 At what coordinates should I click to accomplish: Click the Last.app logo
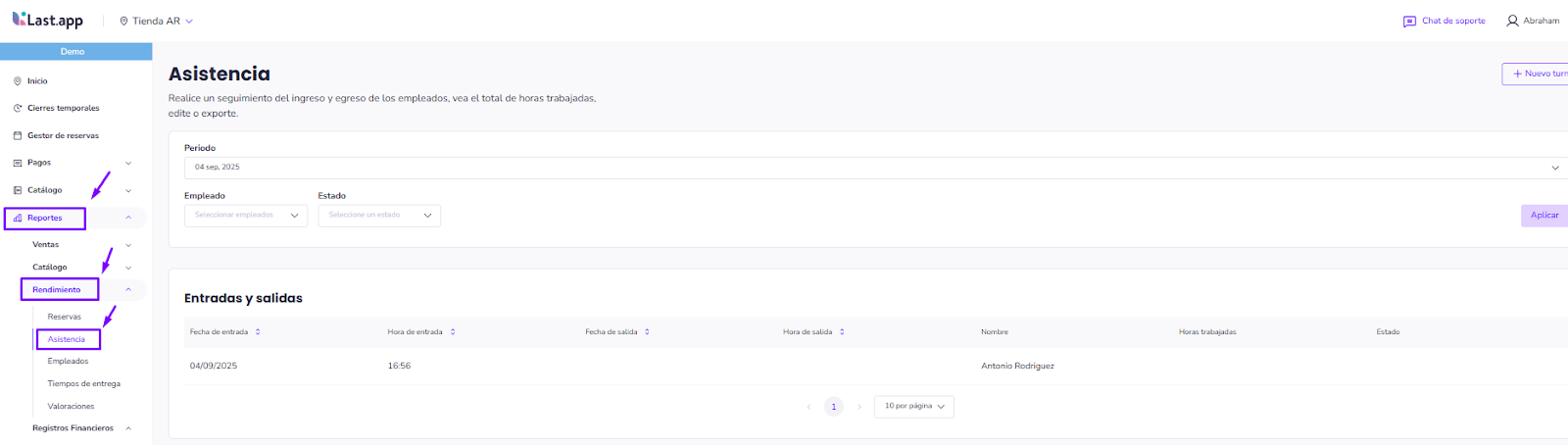point(47,20)
